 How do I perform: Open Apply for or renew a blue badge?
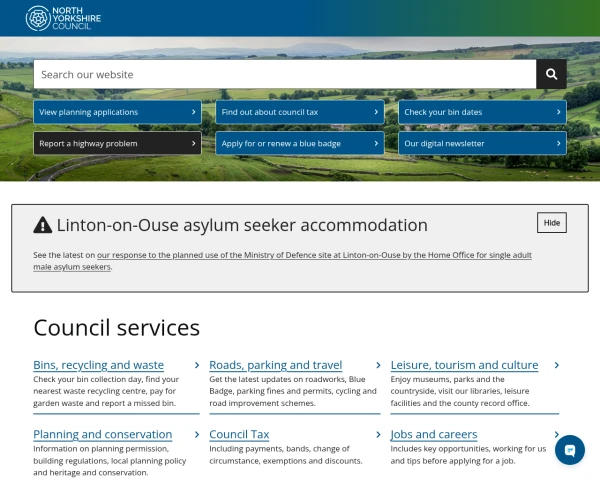pyautogui.click(x=300, y=144)
